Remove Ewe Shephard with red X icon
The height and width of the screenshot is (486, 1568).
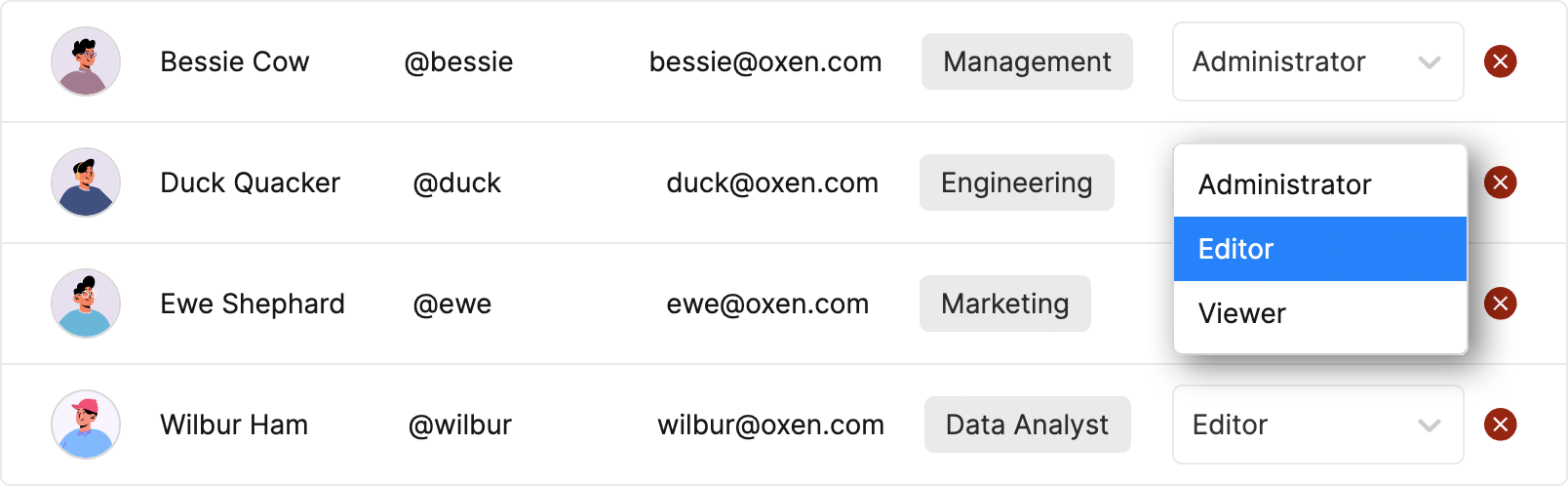click(x=1500, y=304)
